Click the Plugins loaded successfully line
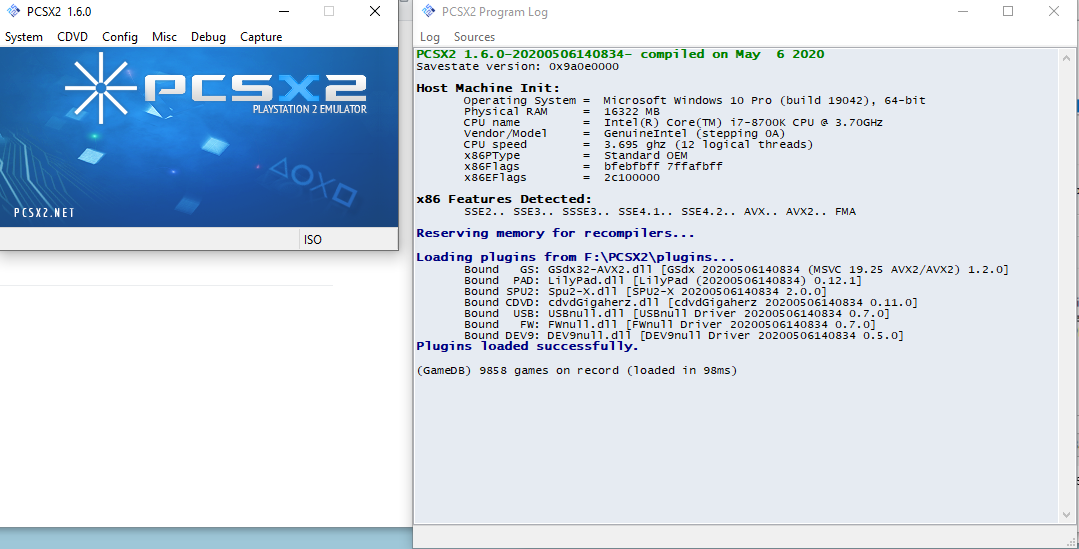Viewport: 1079px width, 549px height. (x=528, y=346)
